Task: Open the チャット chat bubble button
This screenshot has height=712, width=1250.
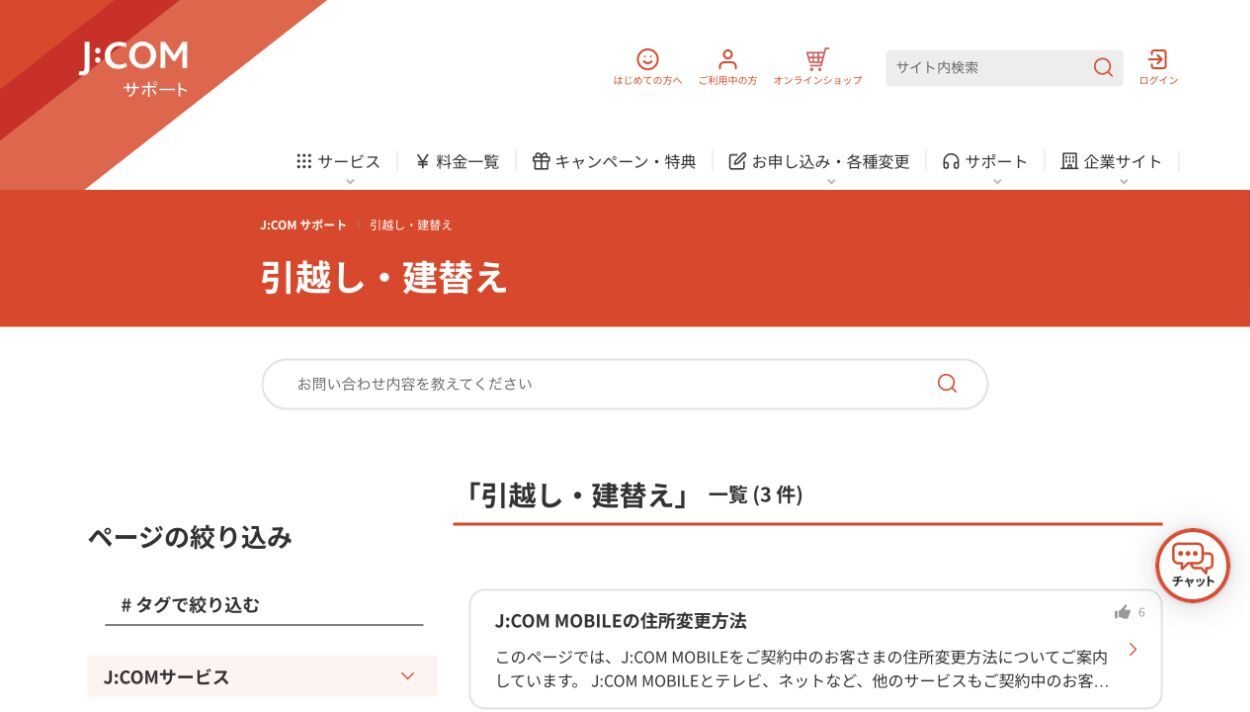Action: point(1192,565)
